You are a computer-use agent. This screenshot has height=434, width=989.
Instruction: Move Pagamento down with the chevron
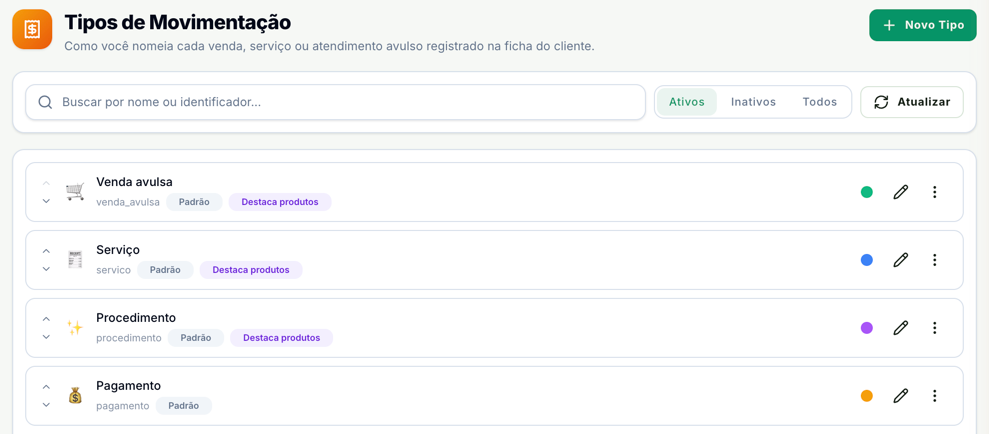[46, 405]
